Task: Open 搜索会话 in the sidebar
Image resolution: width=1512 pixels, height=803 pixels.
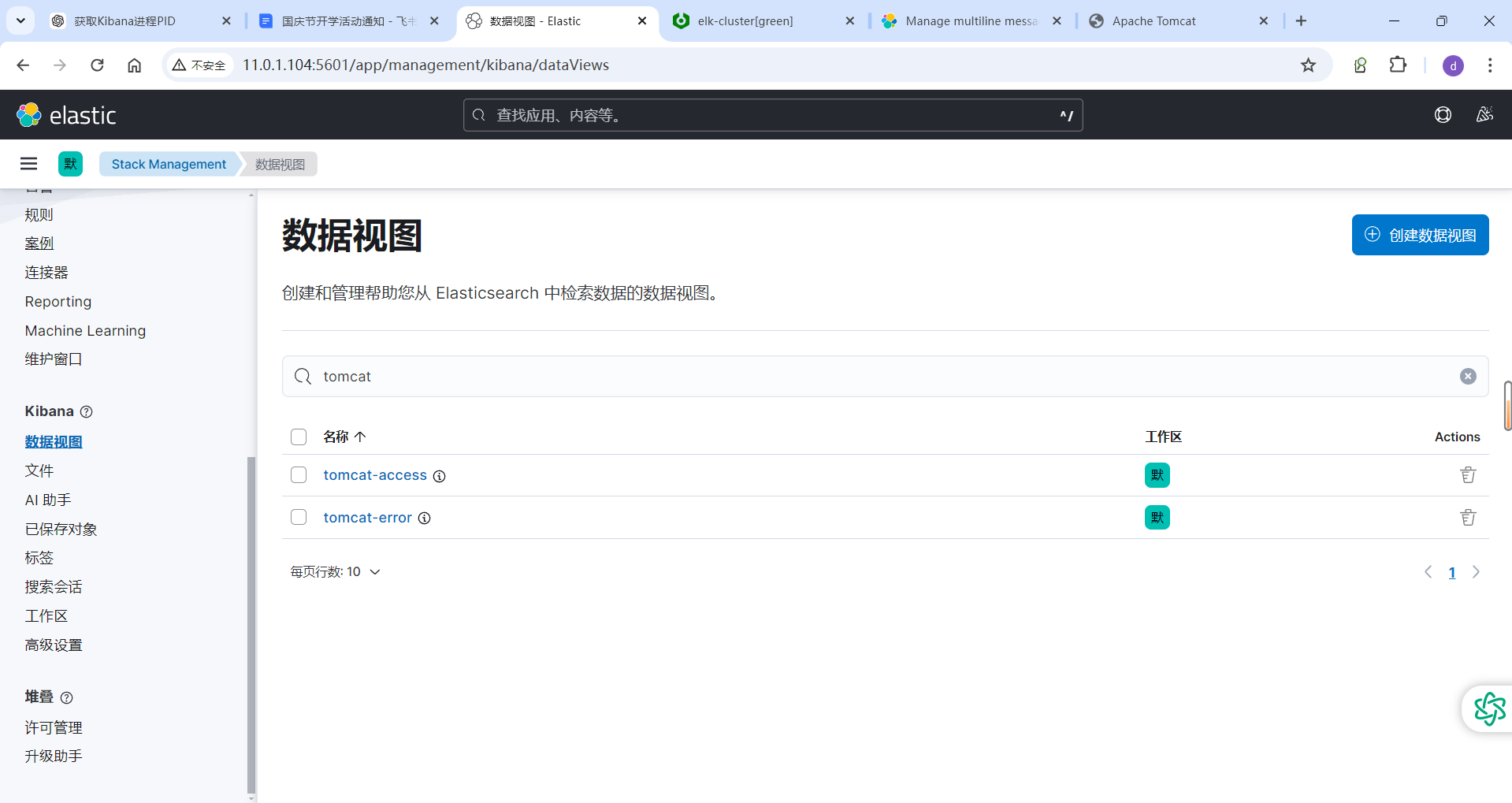Action: click(54, 587)
